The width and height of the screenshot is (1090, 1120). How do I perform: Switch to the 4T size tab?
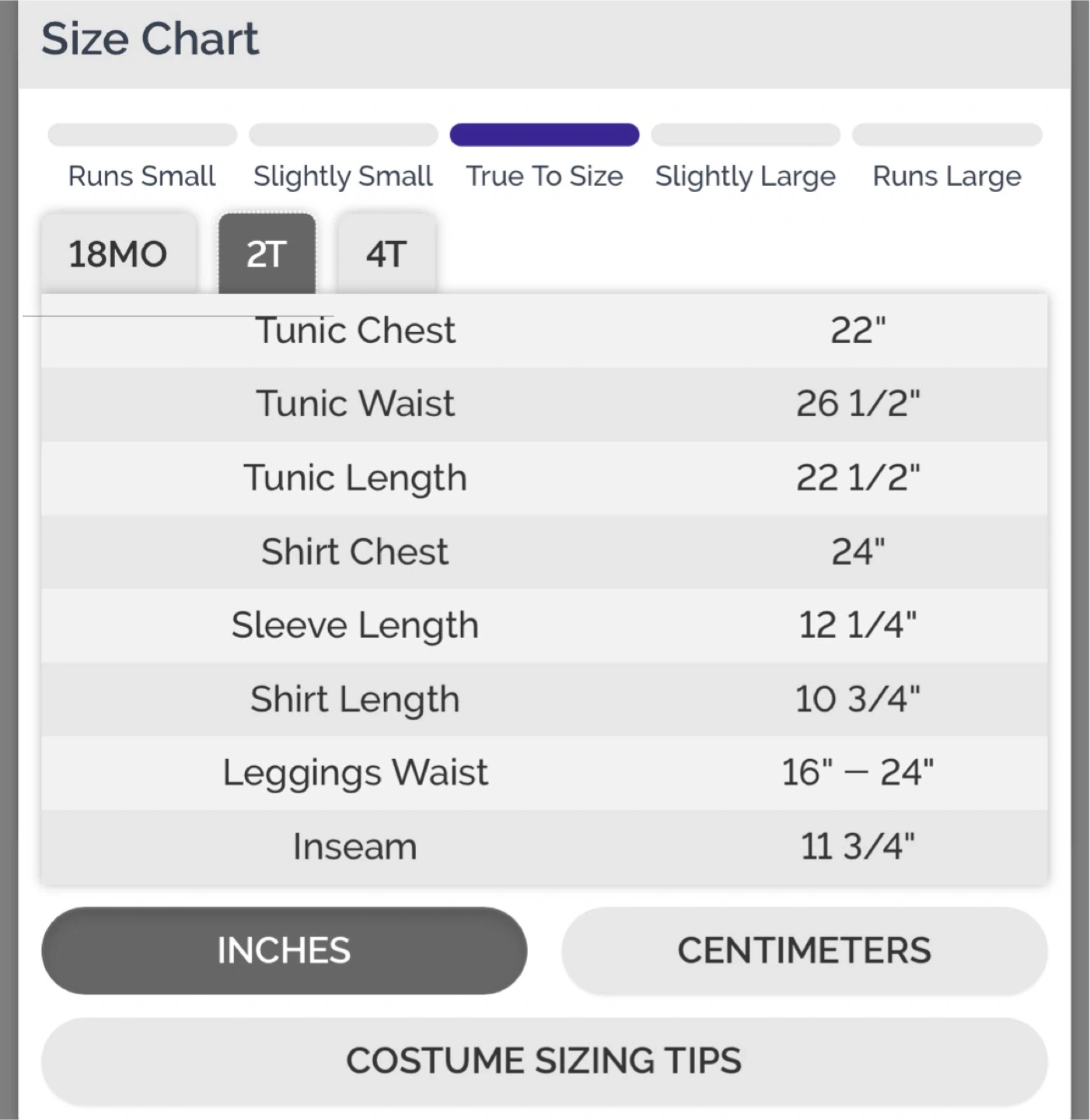pyautogui.click(x=386, y=254)
